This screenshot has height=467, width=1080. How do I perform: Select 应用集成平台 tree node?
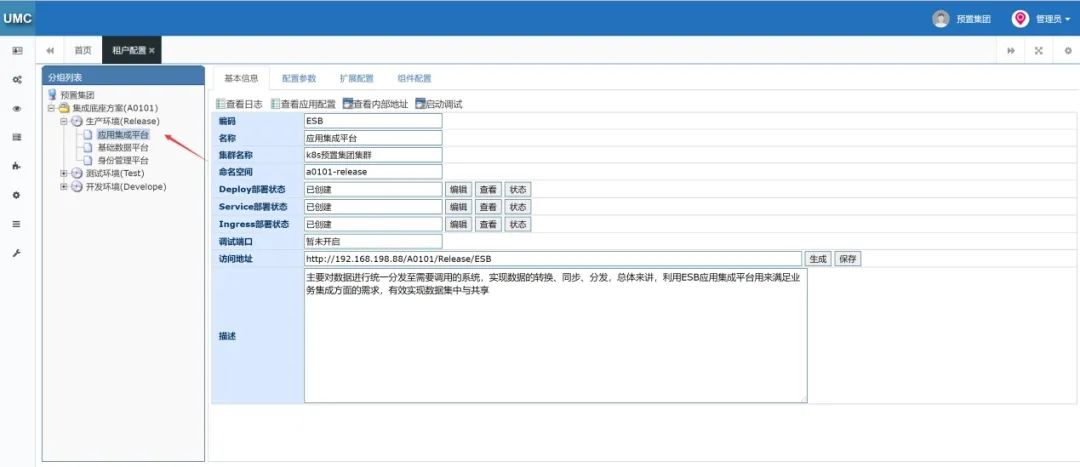point(123,134)
